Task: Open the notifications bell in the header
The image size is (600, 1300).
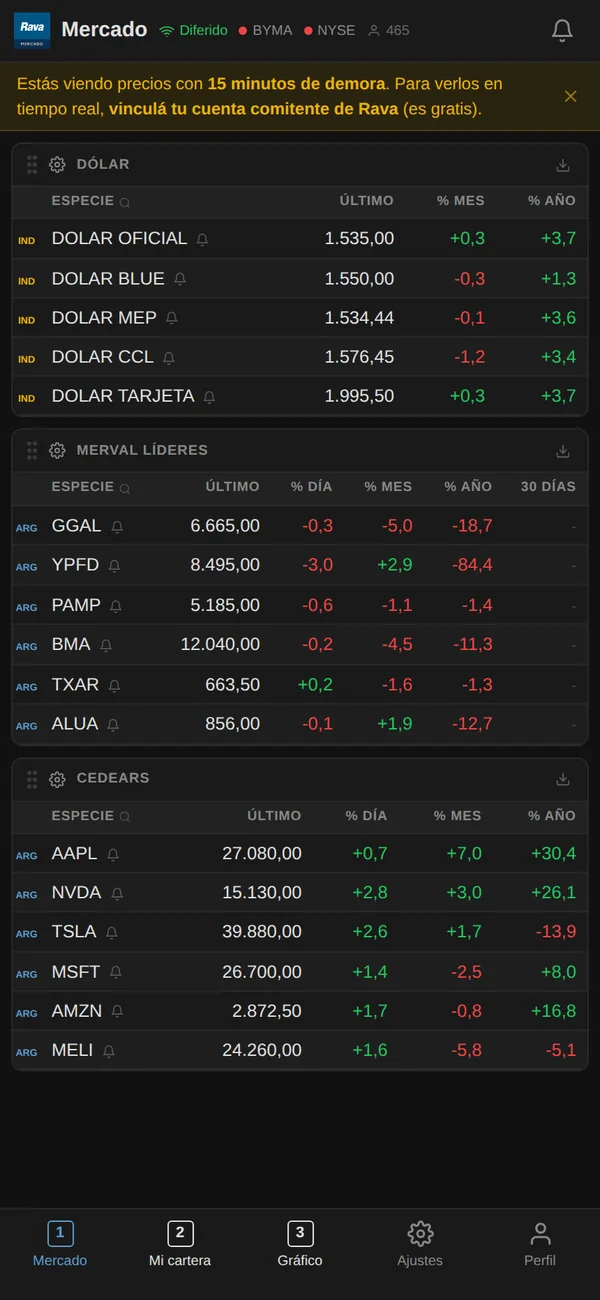Action: 562,31
